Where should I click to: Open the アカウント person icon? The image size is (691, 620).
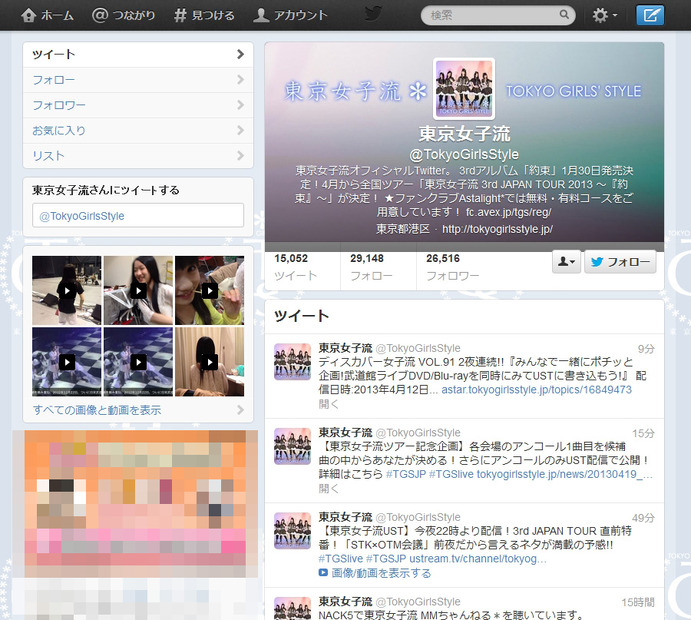[x=261, y=15]
